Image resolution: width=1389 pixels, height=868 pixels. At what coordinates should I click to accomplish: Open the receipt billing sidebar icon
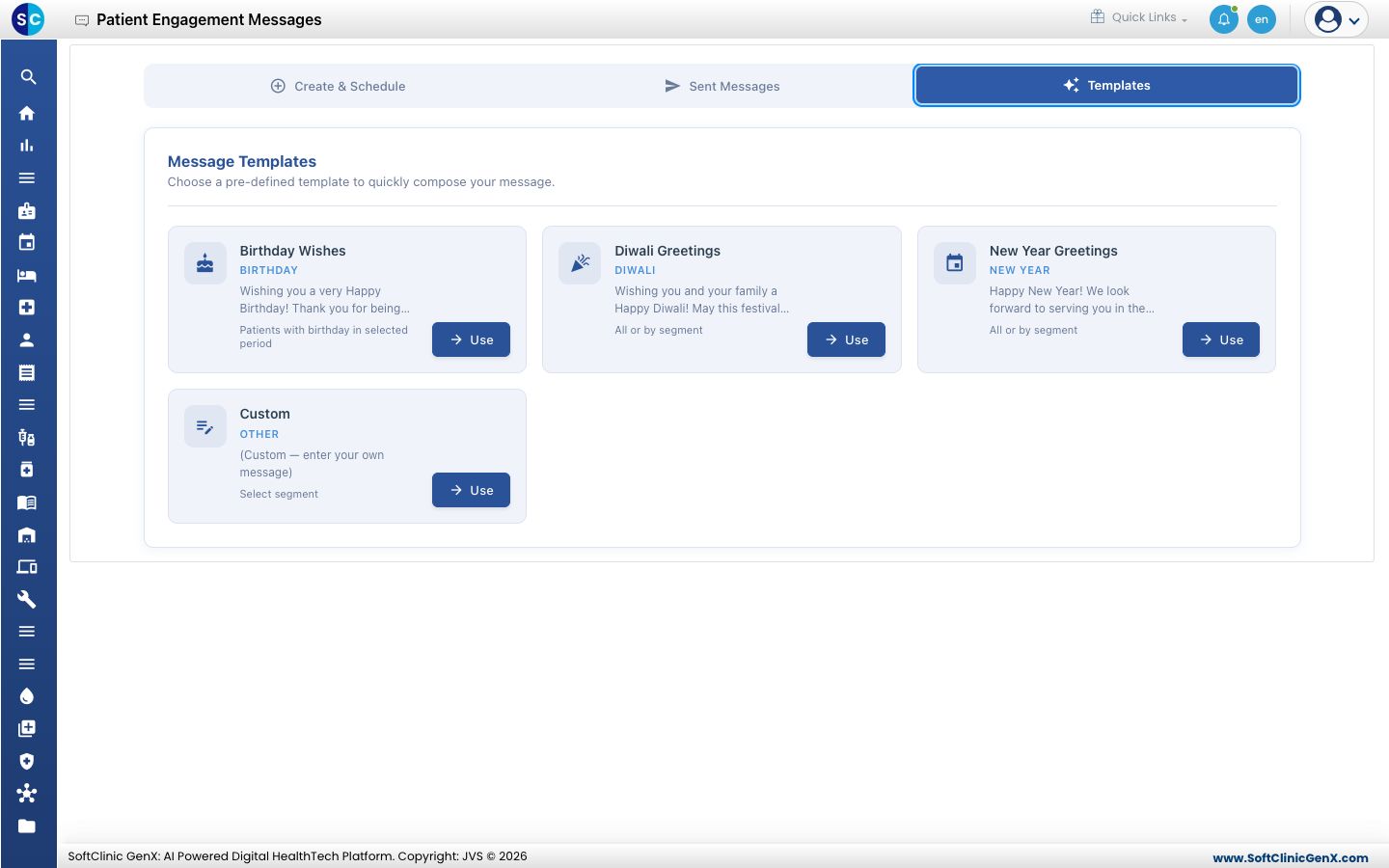pos(27,372)
